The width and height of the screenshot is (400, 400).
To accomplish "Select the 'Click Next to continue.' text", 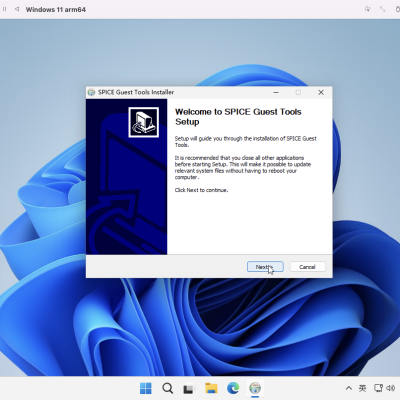I will click(x=201, y=190).
